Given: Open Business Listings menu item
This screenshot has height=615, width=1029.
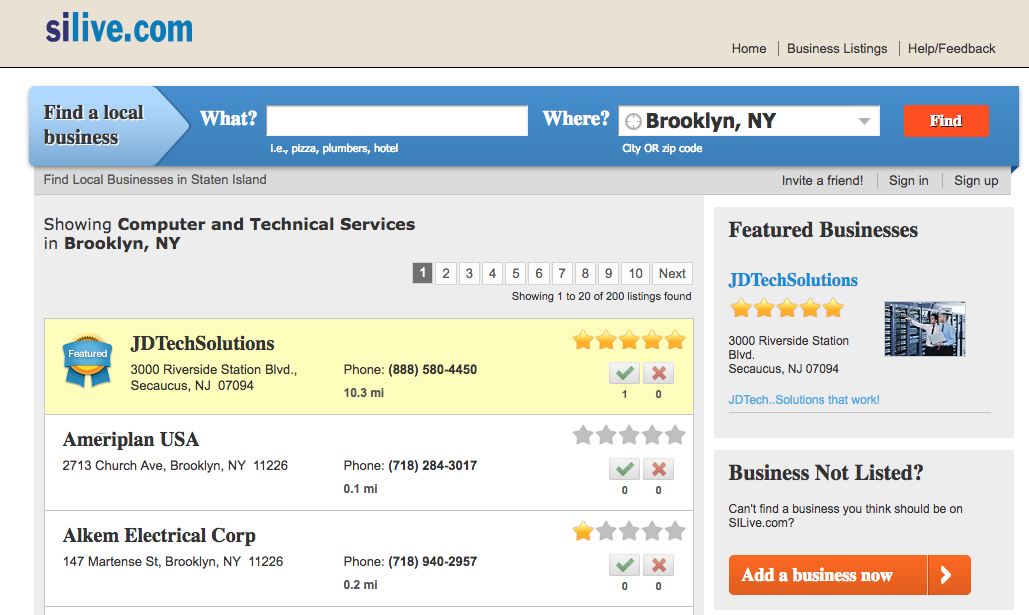Looking at the screenshot, I should pos(837,49).
